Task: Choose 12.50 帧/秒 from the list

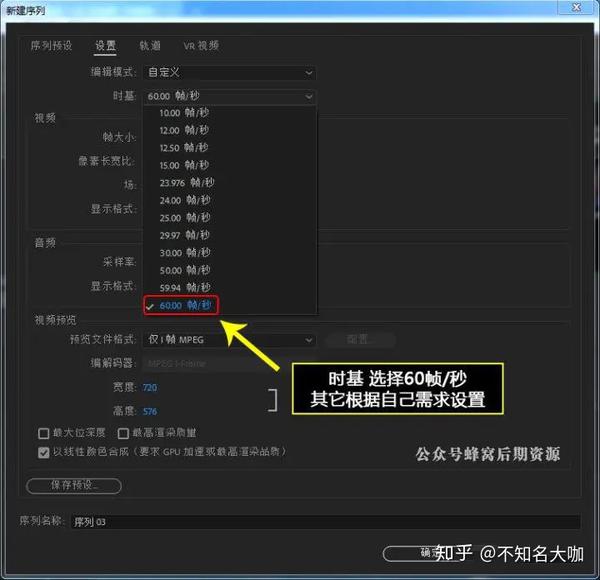Action: (x=230, y=148)
